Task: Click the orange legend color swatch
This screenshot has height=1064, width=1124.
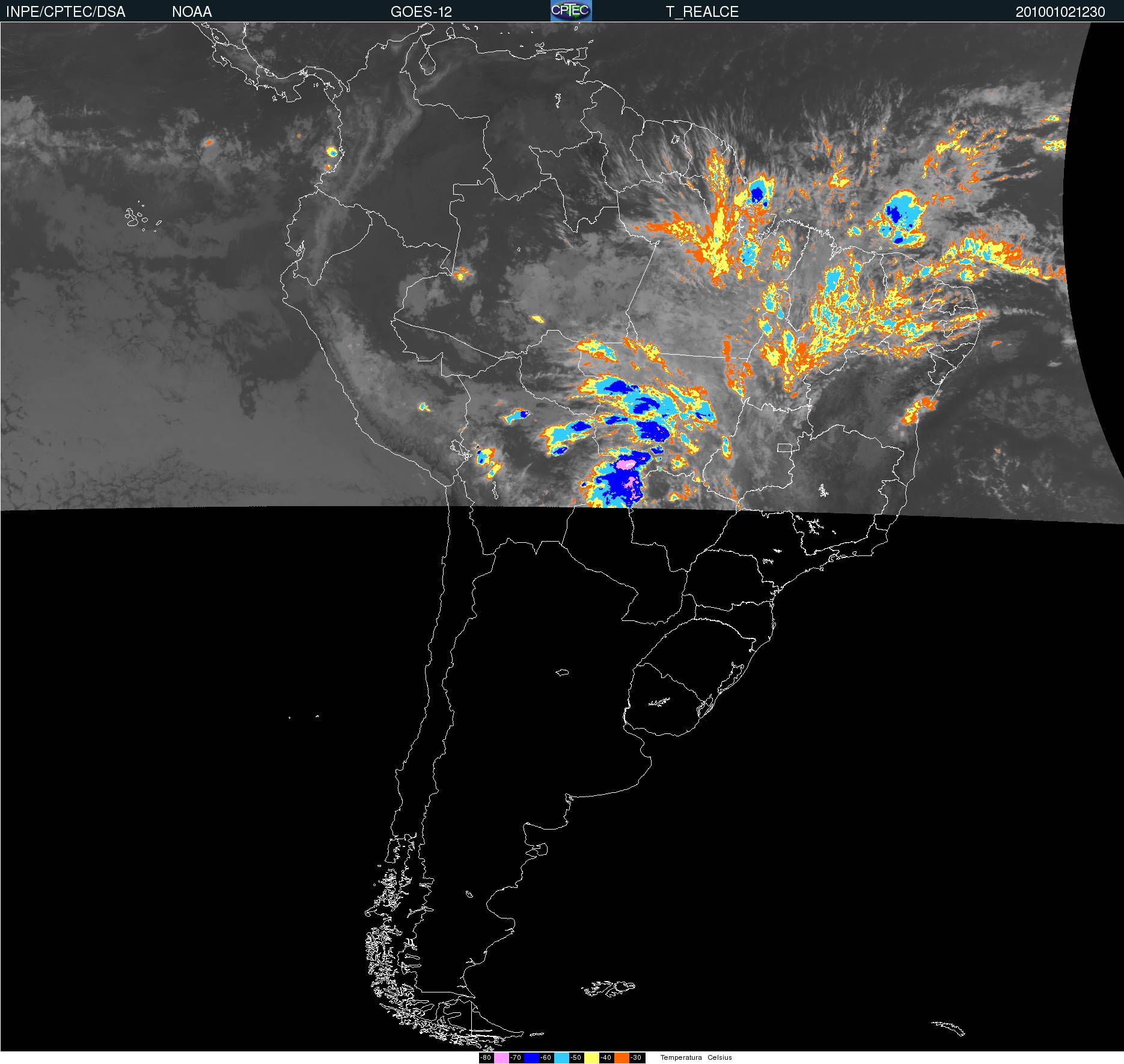Action: click(622, 1058)
